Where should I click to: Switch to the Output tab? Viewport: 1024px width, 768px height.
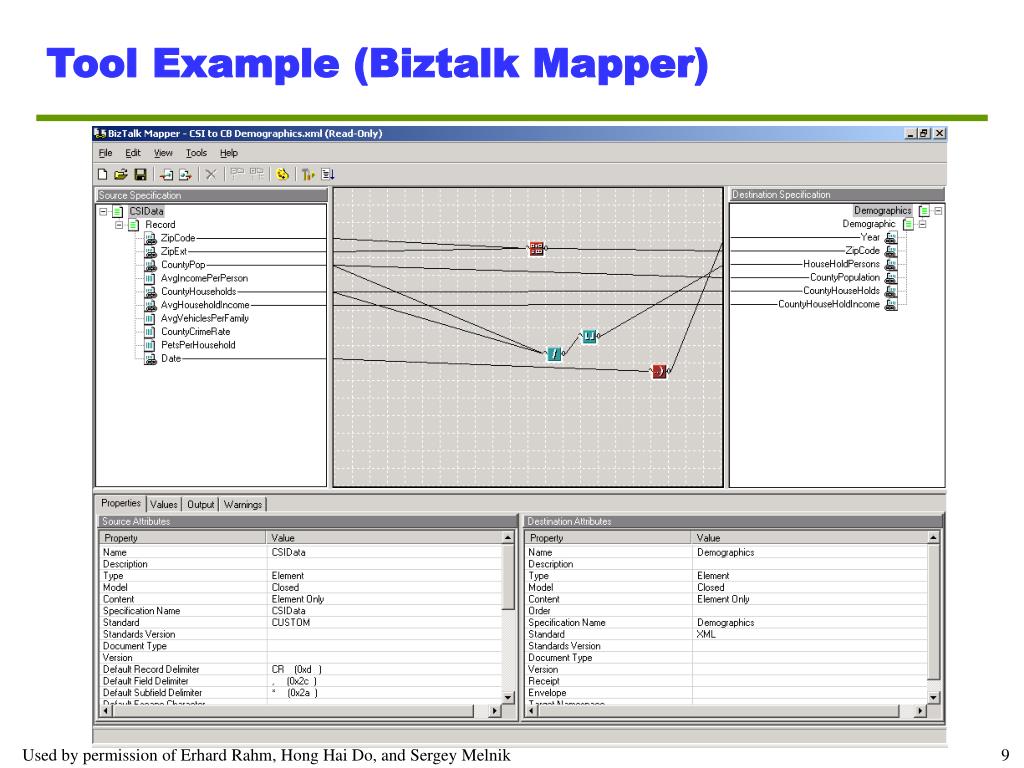tap(200, 504)
